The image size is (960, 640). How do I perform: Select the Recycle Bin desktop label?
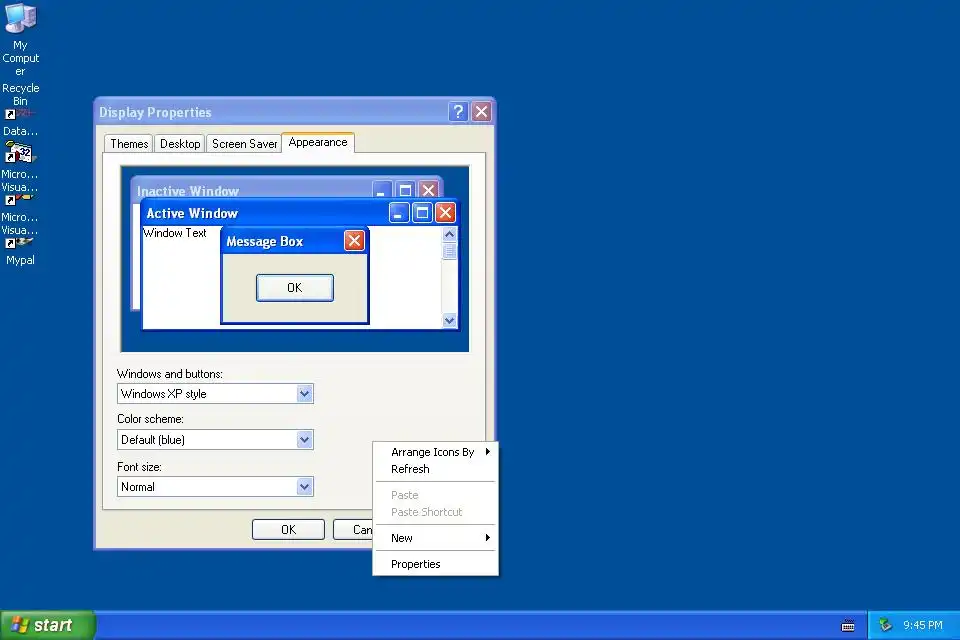20,94
